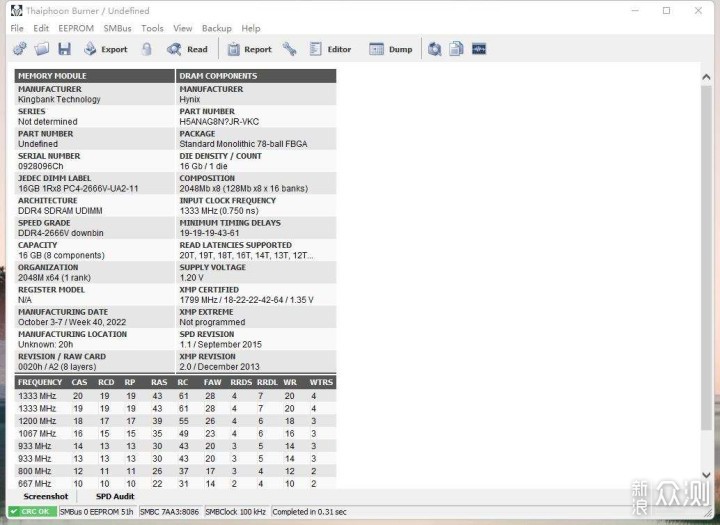Click the 1200 MHz timing row
This screenshot has height=525, width=720.
click(x=175, y=421)
